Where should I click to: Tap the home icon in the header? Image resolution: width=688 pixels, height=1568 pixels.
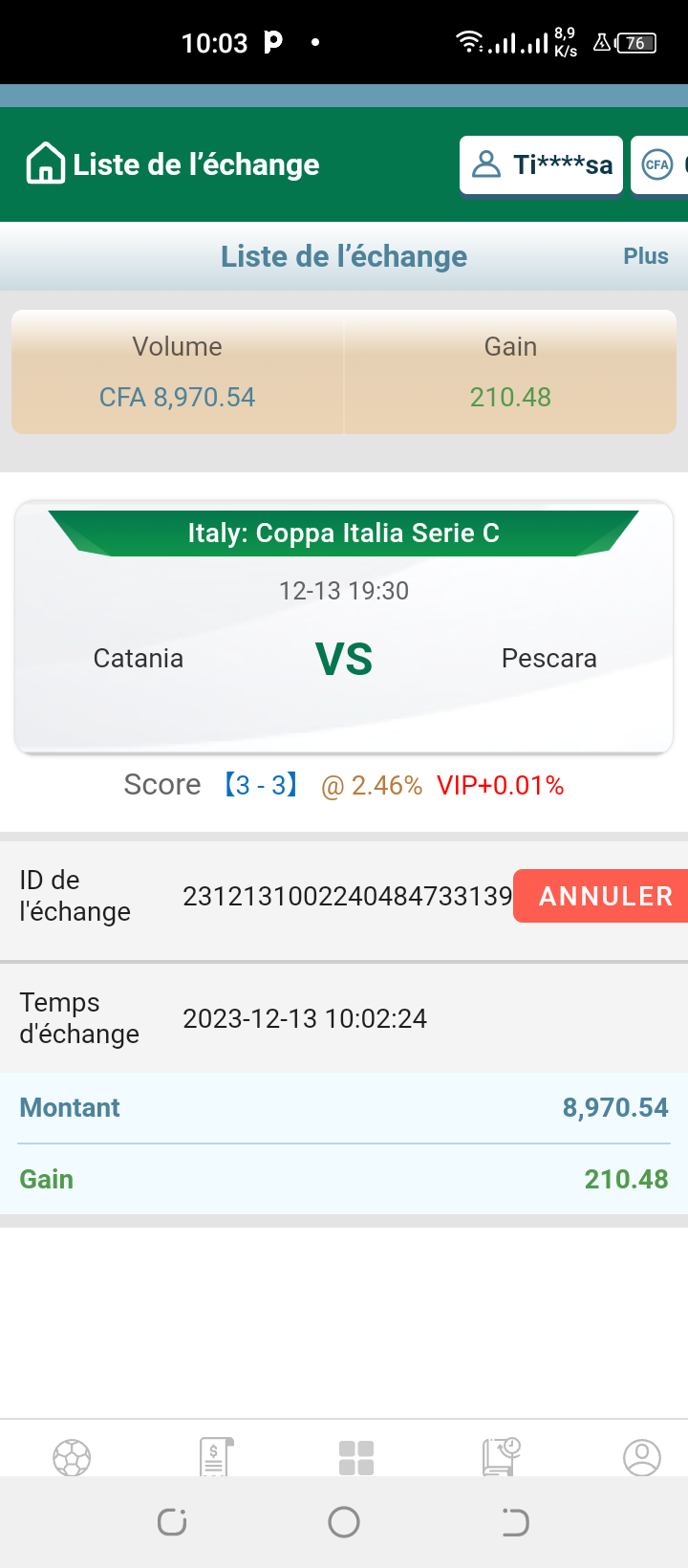coord(45,163)
